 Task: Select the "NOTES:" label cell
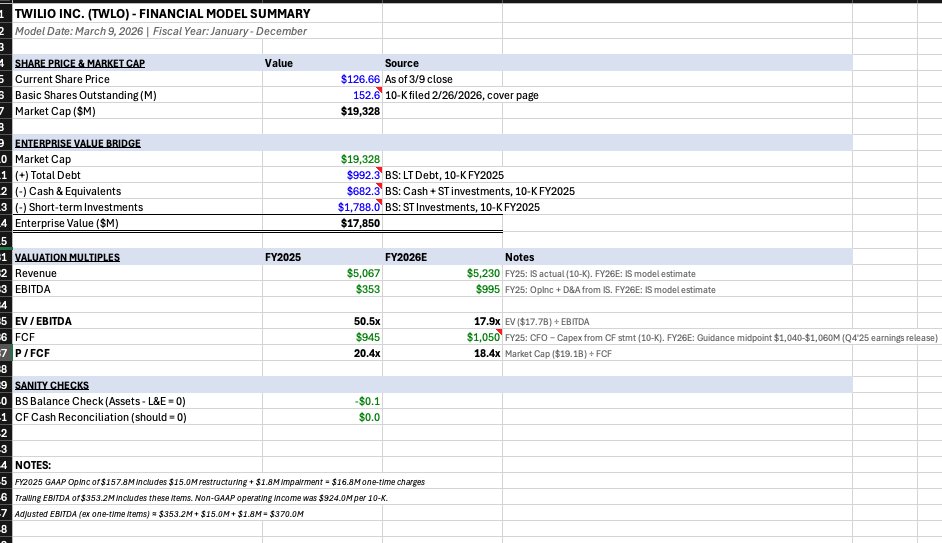(33, 466)
